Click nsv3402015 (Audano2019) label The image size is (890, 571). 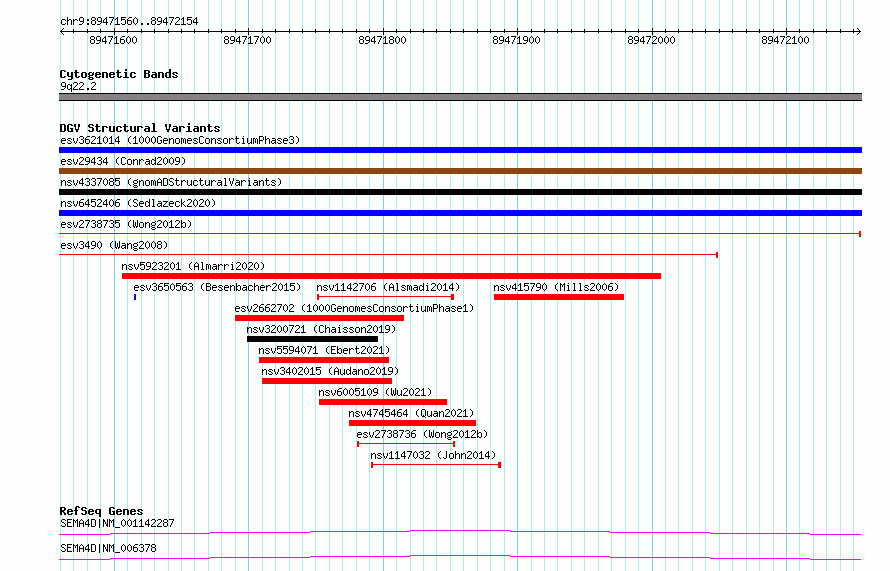click(330, 371)
